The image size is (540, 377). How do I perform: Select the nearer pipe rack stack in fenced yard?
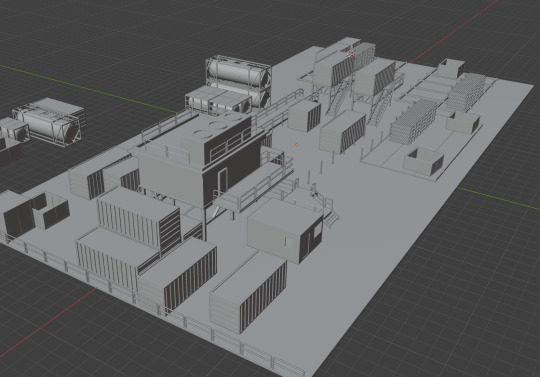[414, 121]
